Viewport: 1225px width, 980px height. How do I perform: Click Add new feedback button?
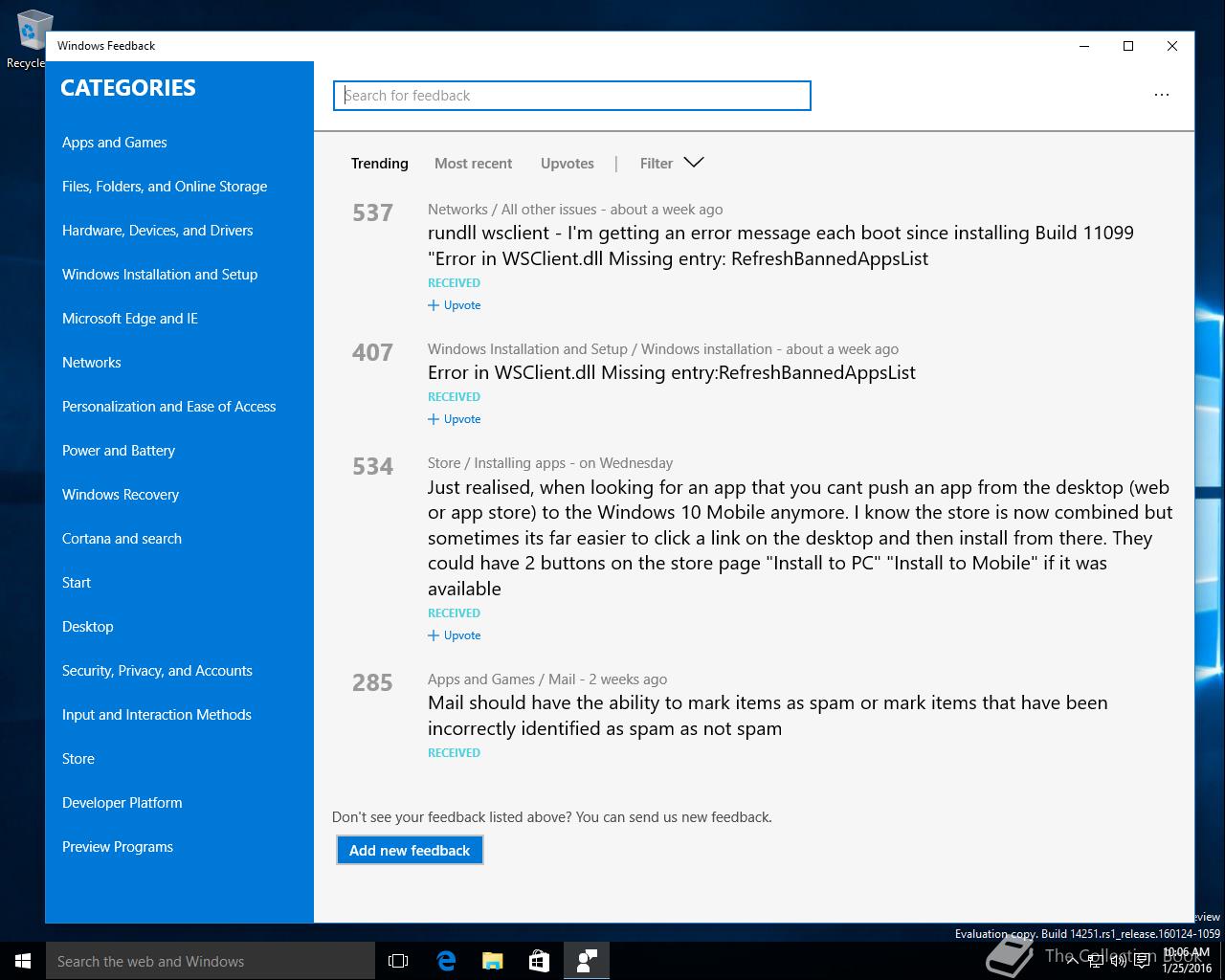[x=410, y=850]
